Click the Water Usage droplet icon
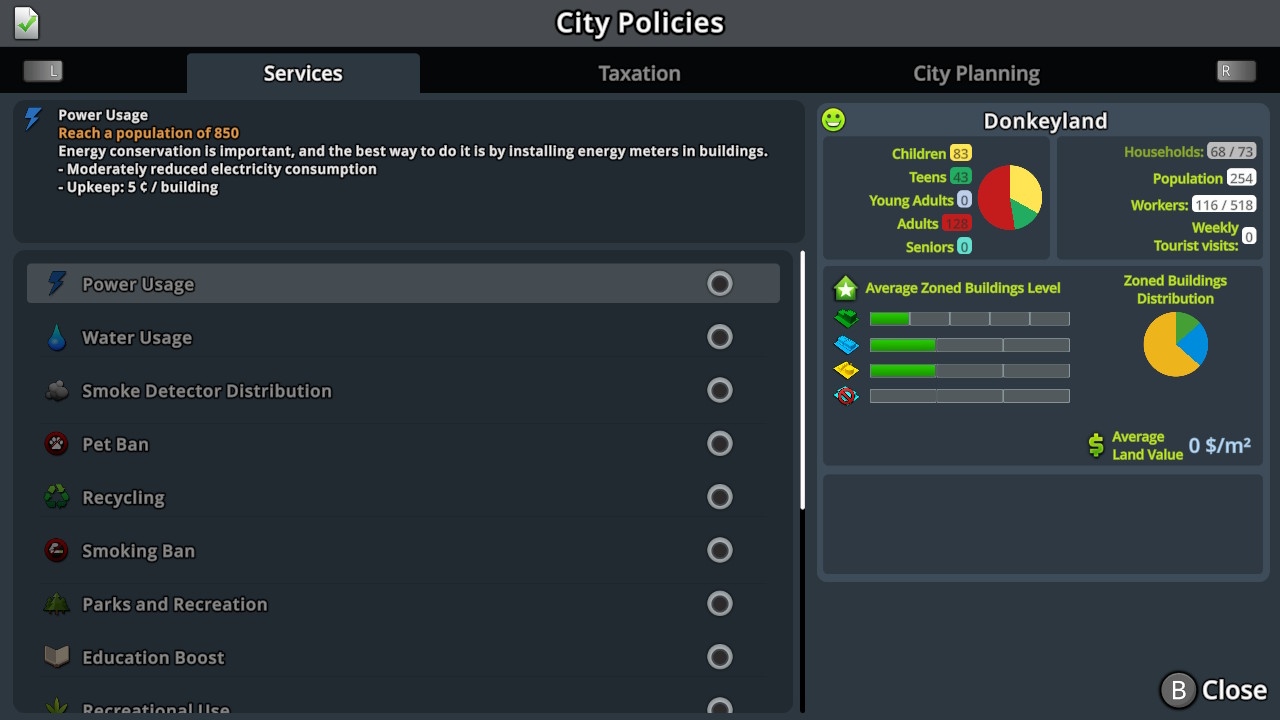The height and width of the screenshot is (720, 1280). pyautogui.click(x=57, y=338)
